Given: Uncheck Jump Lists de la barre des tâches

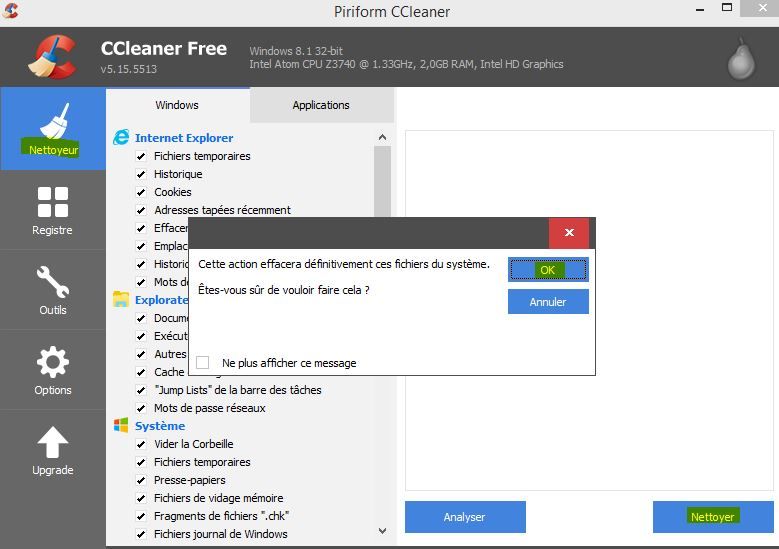Looking at the screenshot, I should coord(141,390).
